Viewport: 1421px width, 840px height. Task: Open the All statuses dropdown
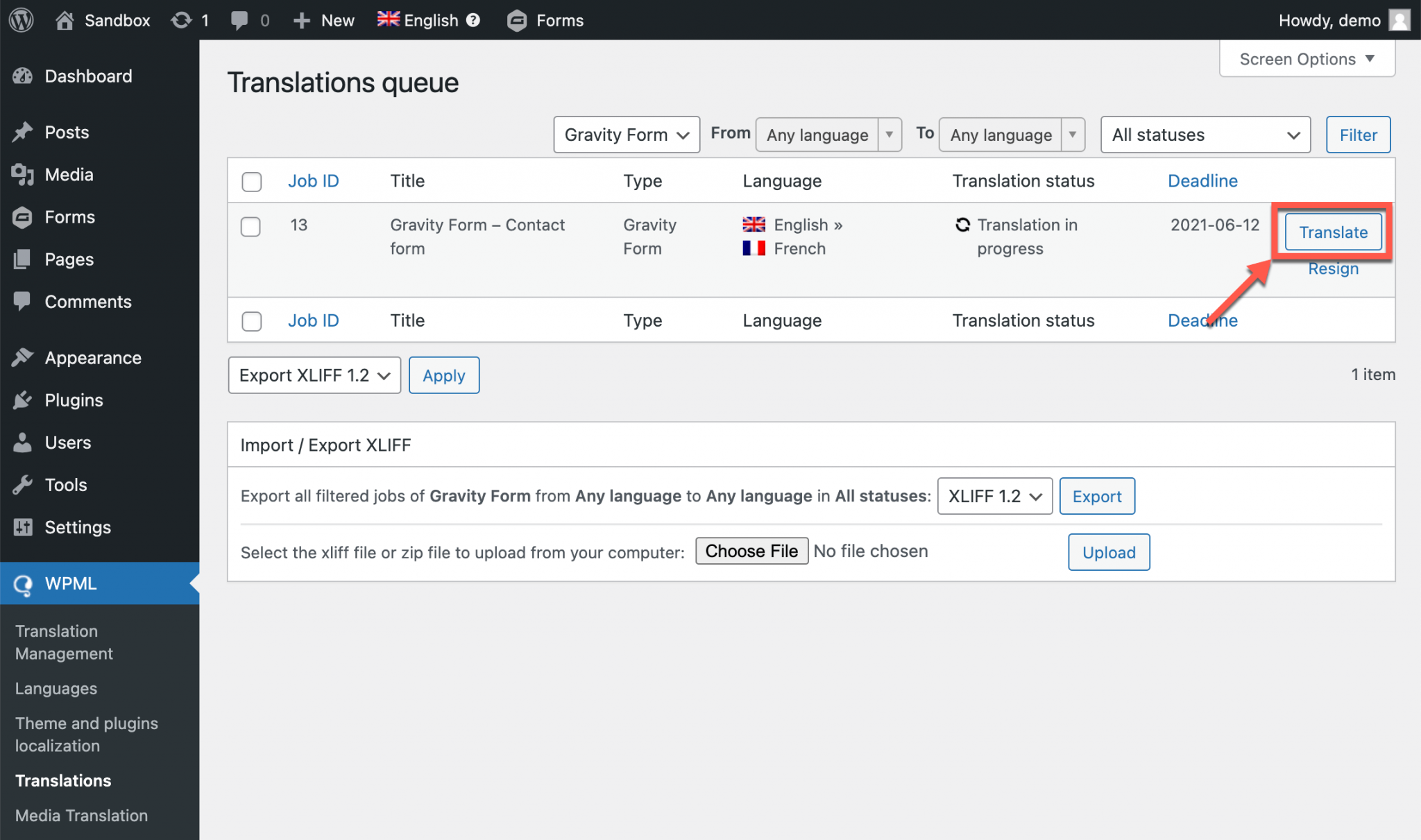pyautogui.click(x=1205, y=135)
